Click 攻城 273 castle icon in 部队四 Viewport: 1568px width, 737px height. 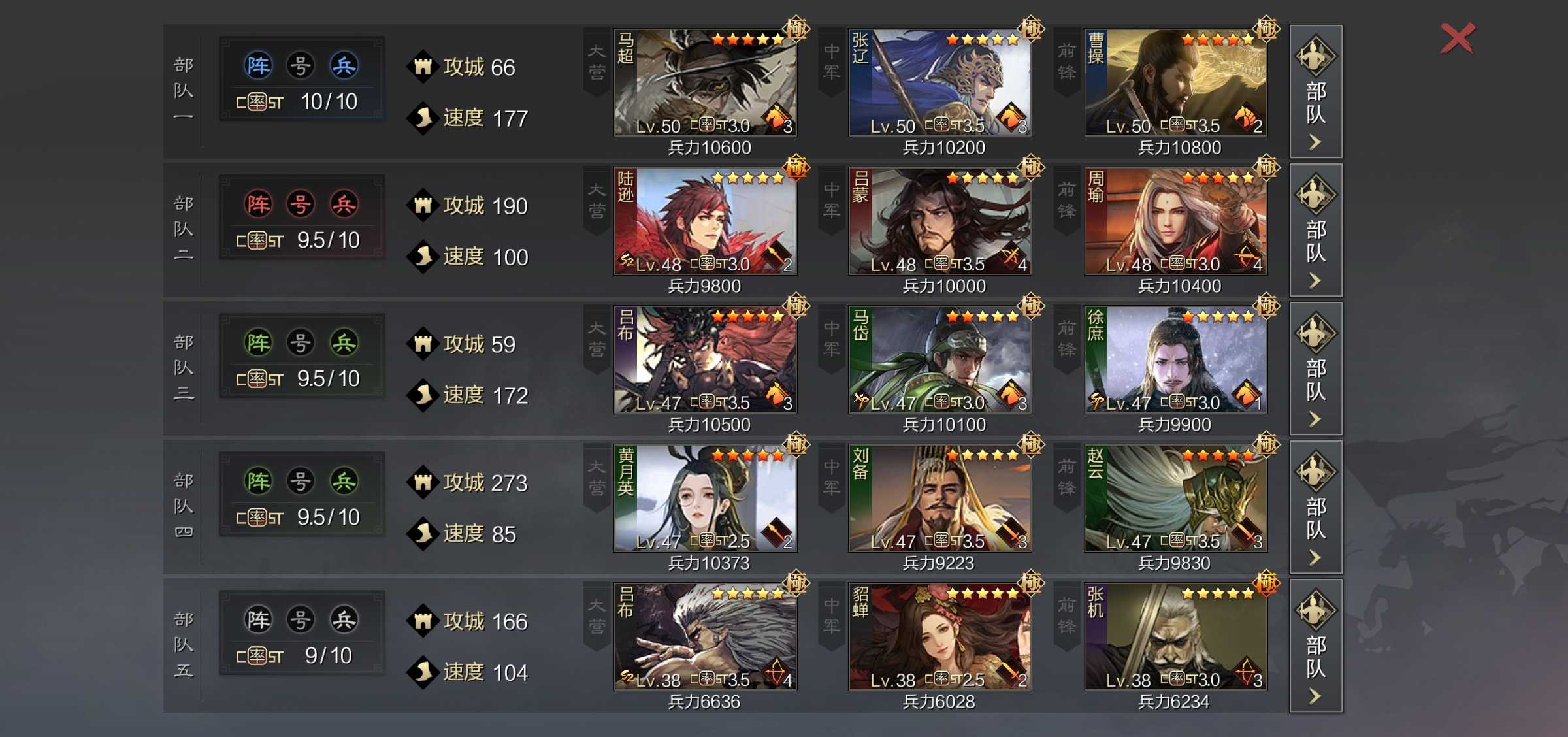[423, 482]
